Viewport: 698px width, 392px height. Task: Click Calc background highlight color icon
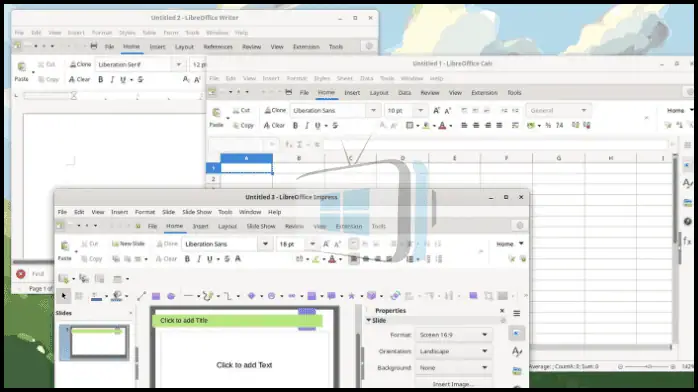coord(426,125)
